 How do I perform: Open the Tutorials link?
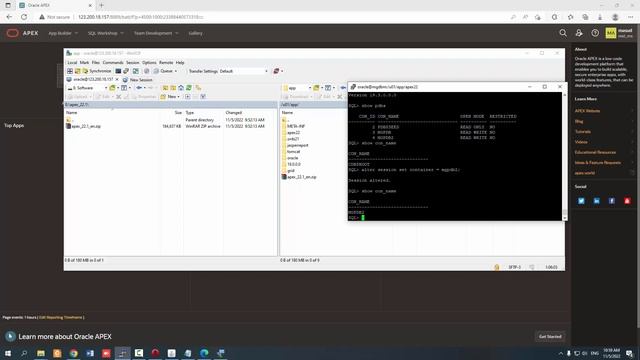pyautogui.click(x=583, y=131)
